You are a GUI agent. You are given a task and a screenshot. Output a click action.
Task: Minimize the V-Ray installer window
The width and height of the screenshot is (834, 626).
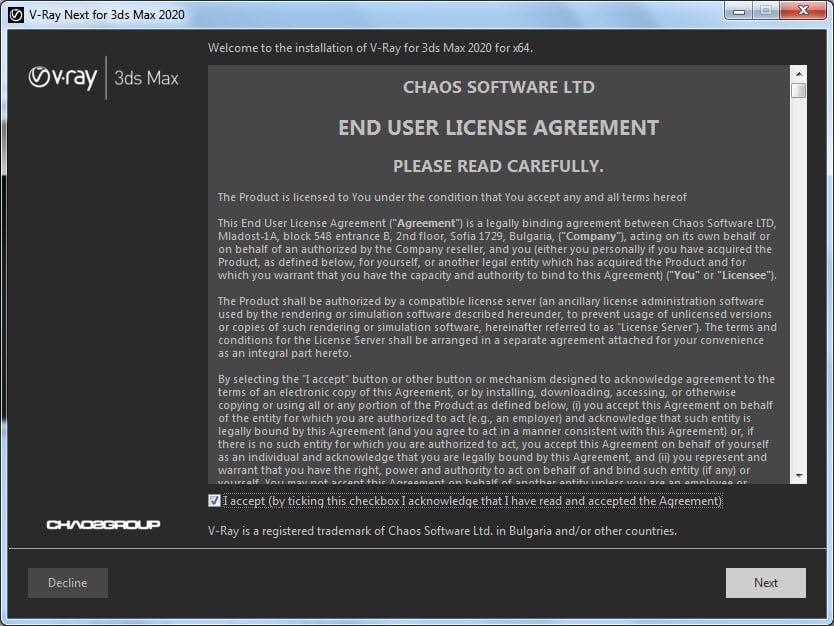click(x=739, y=11)
